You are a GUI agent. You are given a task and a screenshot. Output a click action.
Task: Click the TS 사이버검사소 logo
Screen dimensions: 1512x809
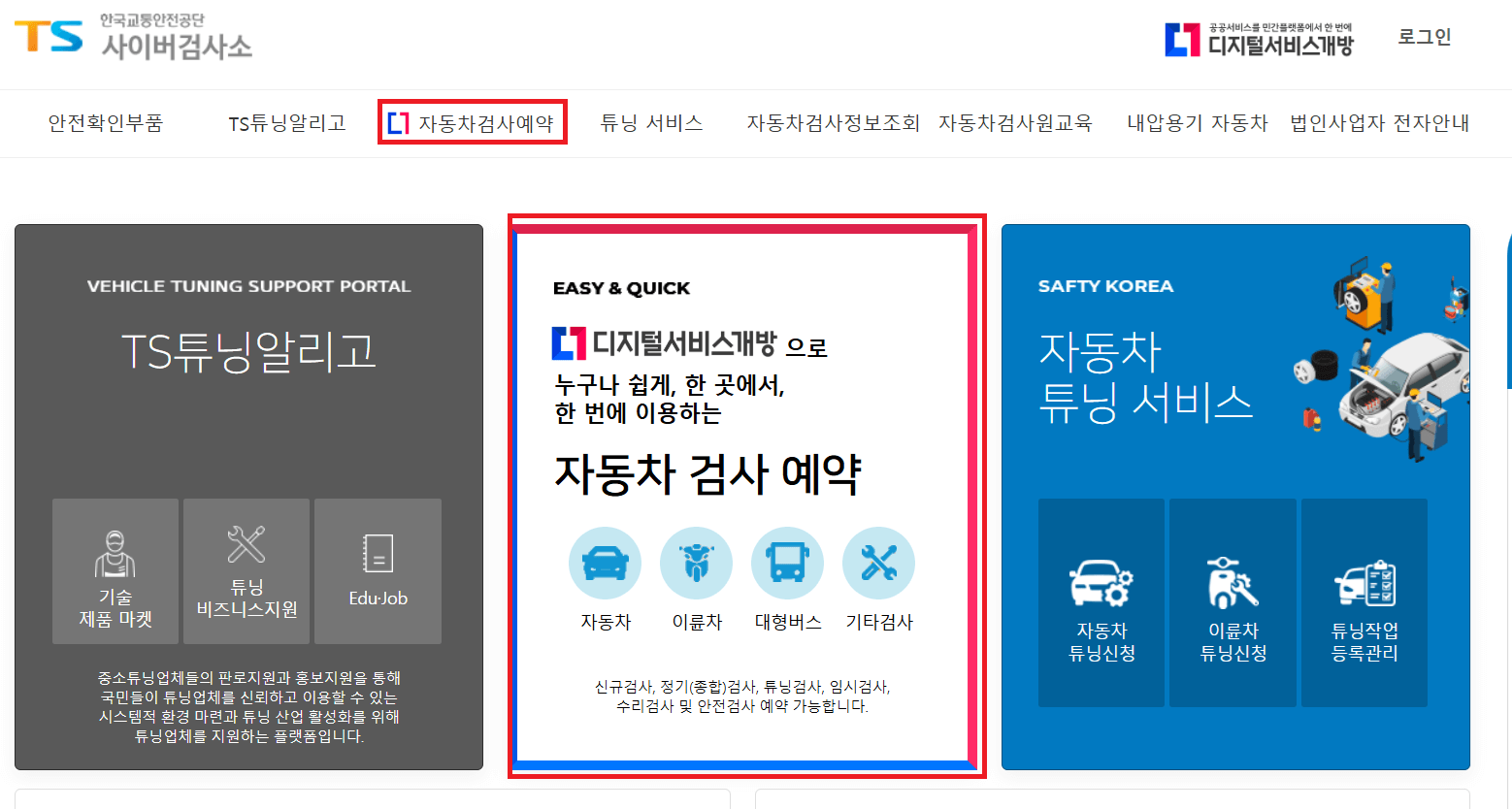[133, 37]
